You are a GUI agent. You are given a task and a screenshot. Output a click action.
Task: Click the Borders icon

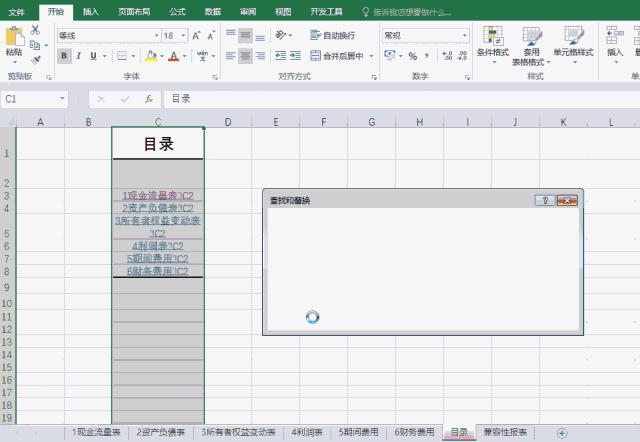pyautogui.click(x=122, y=56)
